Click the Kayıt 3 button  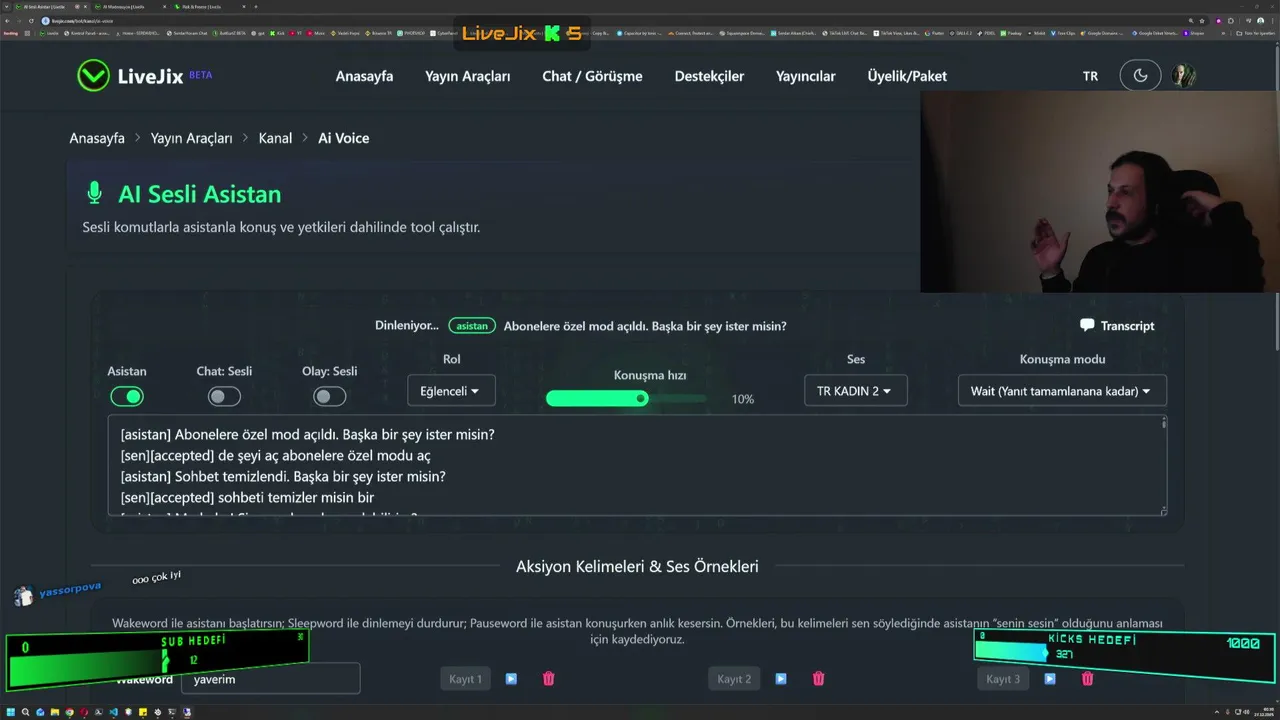[x=1003, y=679]
